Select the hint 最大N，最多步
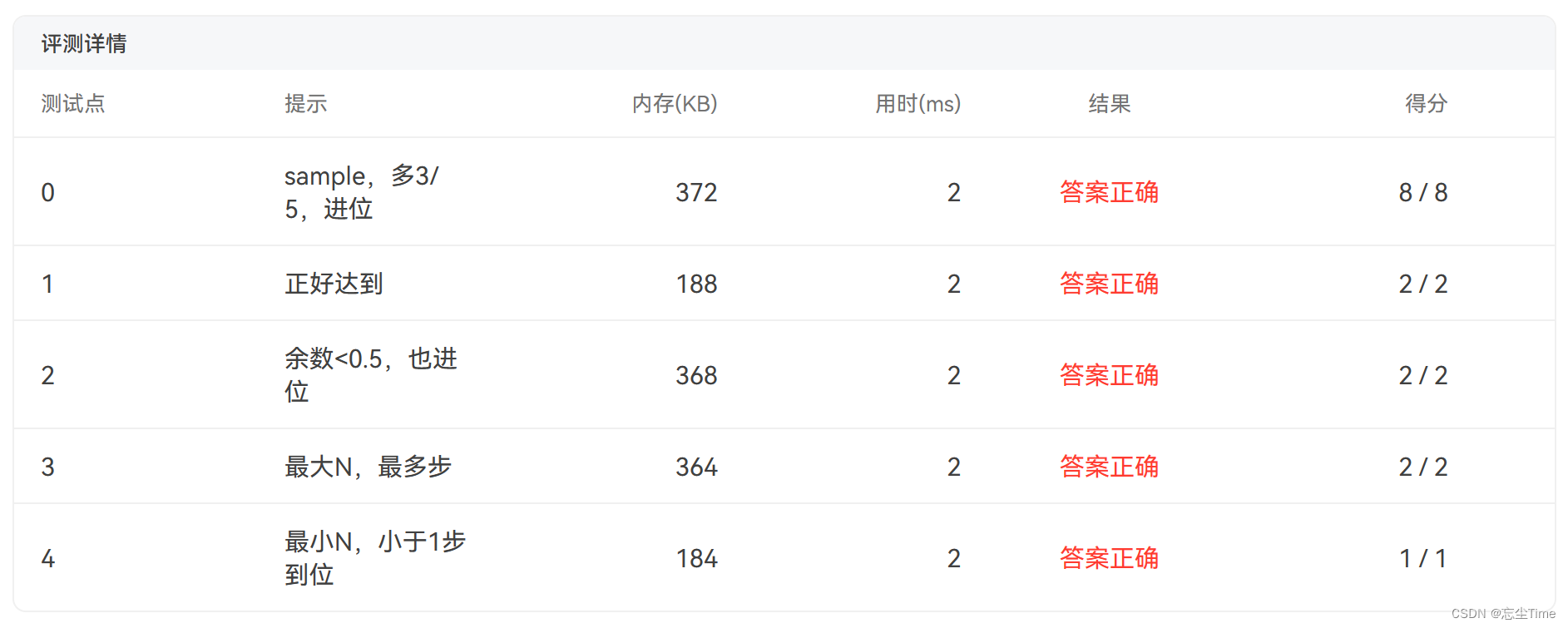Screen dimensions: 1568x628 click(368, 467)
